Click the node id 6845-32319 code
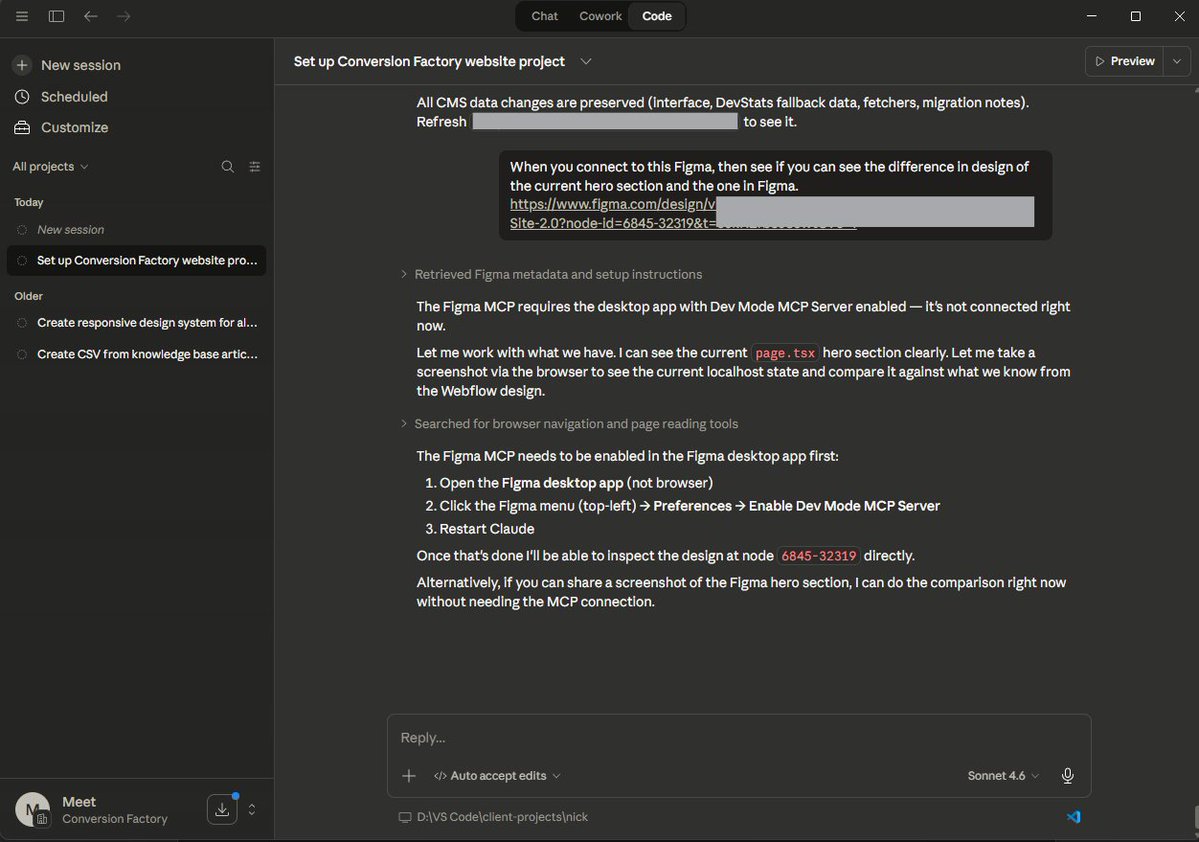The width and height of the screenshot is (1199, 842). (x=818, y=556)
